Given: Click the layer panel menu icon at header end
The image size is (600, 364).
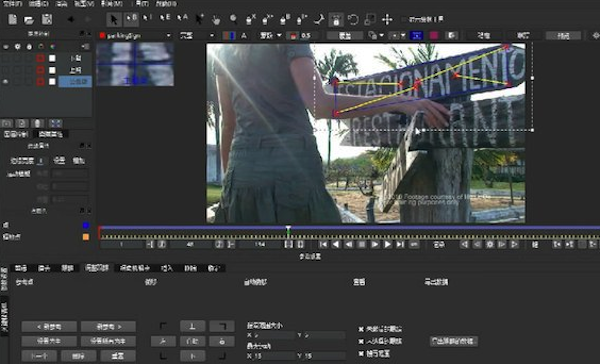Looking at the screenshot, I should click(x=85, y=46).
